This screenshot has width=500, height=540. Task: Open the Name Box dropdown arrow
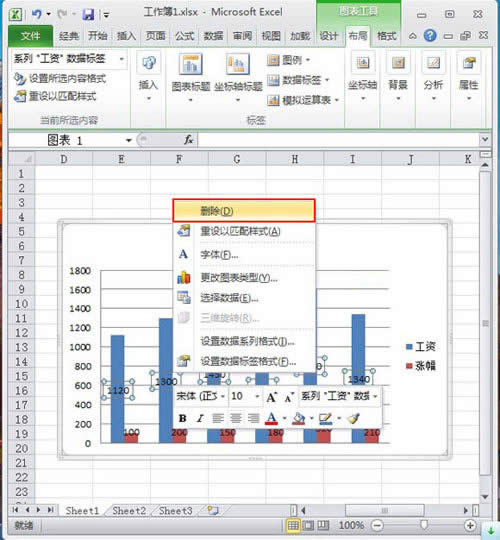(128, 140)
